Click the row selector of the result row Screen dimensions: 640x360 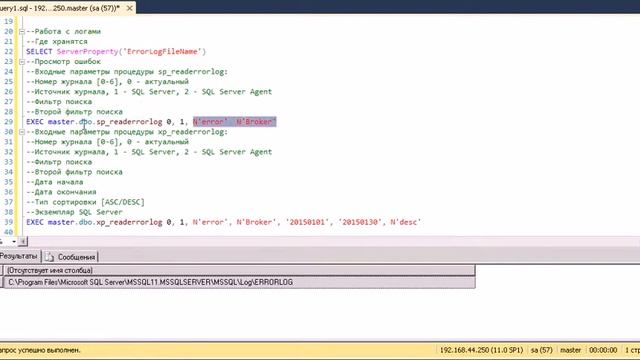[1, 282]
